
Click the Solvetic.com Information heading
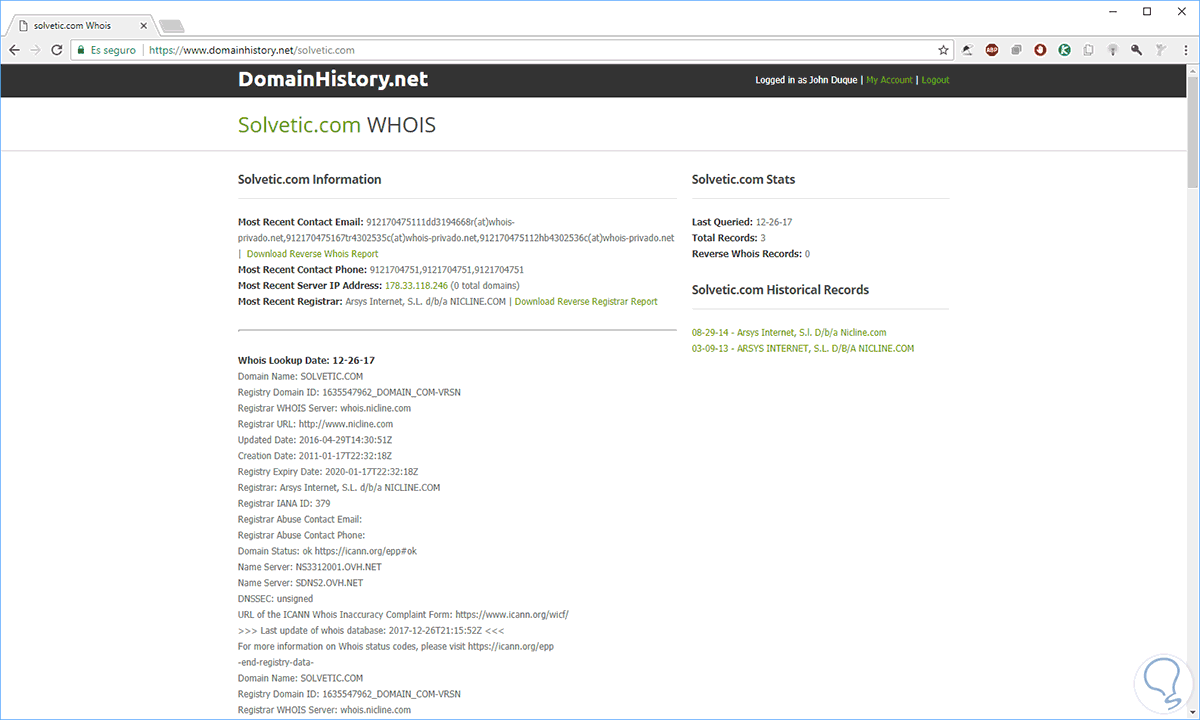(309, 180)
